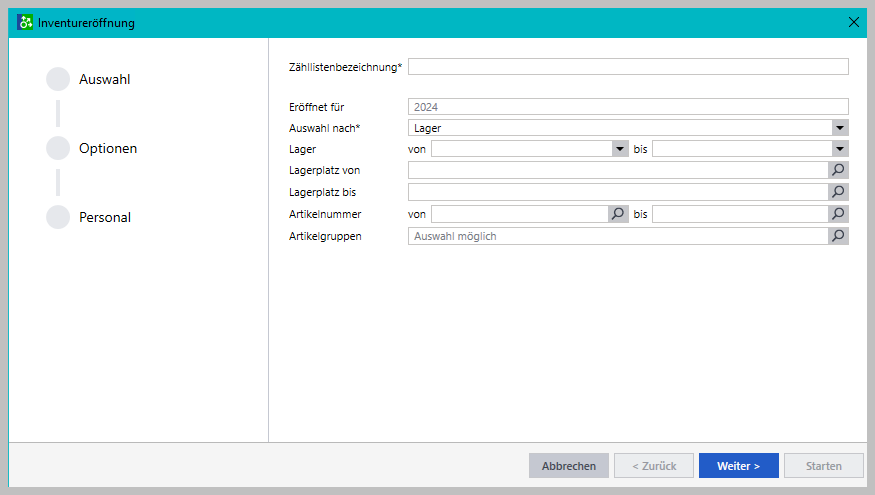Open the Artikelnummer von search lookup icon
875x495 pixels.
click(x=618, y=214)
